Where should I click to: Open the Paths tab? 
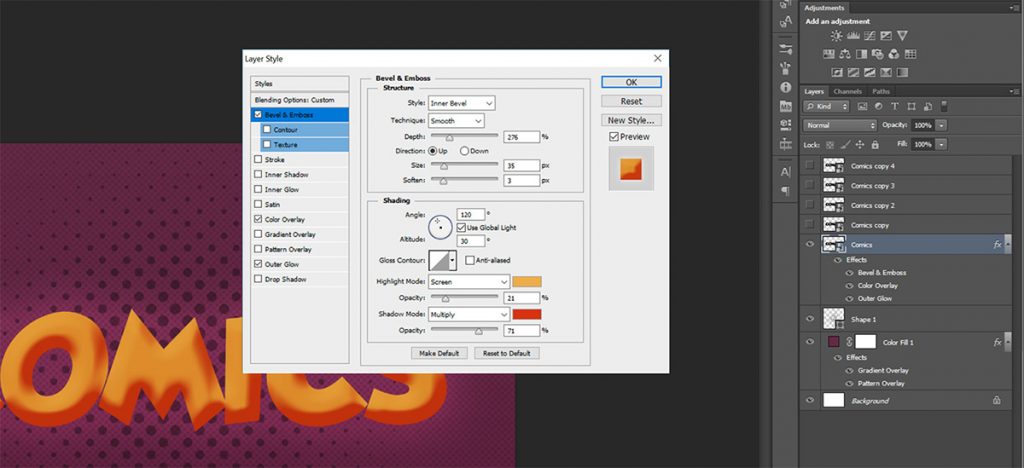[x=880, y=91]
